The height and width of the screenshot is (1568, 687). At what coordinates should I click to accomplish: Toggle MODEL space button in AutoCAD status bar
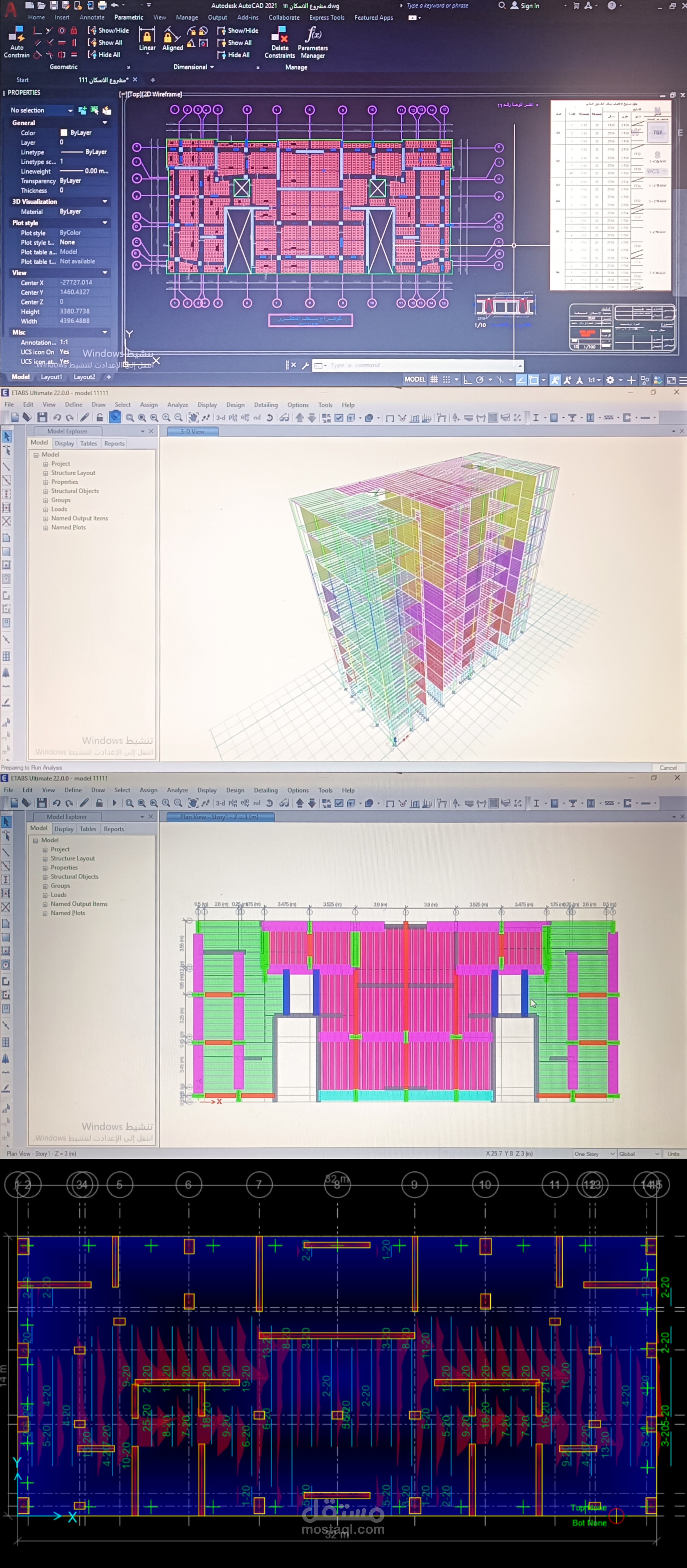(414, 379)
